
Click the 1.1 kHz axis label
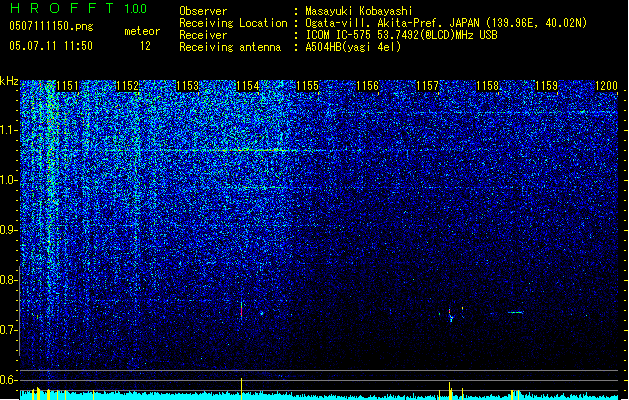click(x=9, y=130)
